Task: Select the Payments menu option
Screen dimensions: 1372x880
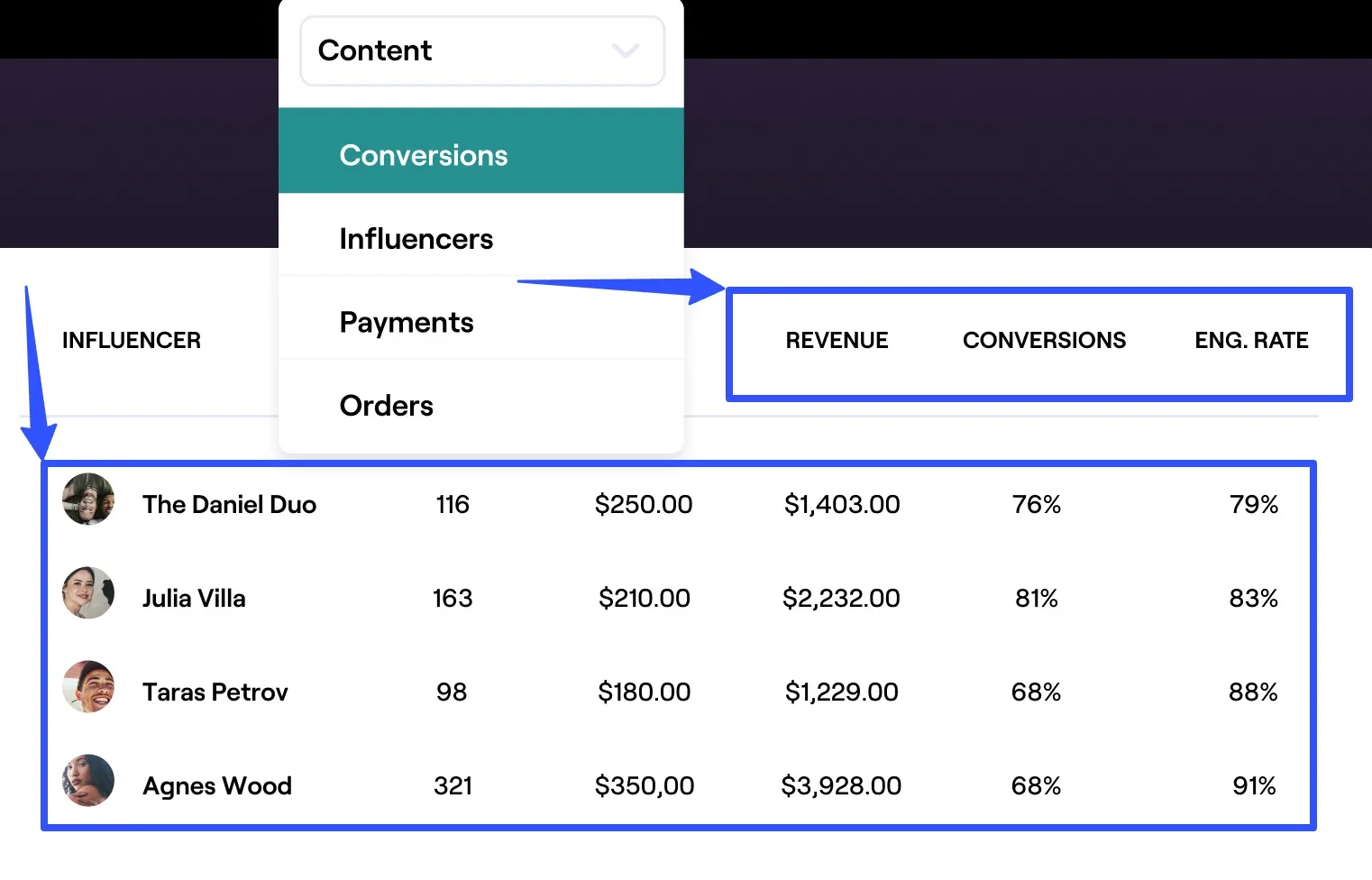Action: [407, 322]
